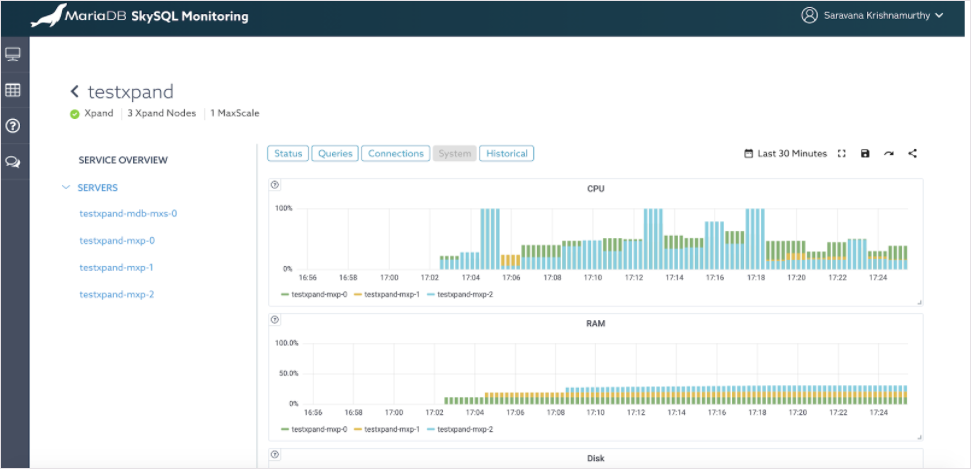Image resolution: width=971 pixels, height=469 pixels.
Task: Click the share icon in dashboard toolbar
Action: click(x=912, y=154)
